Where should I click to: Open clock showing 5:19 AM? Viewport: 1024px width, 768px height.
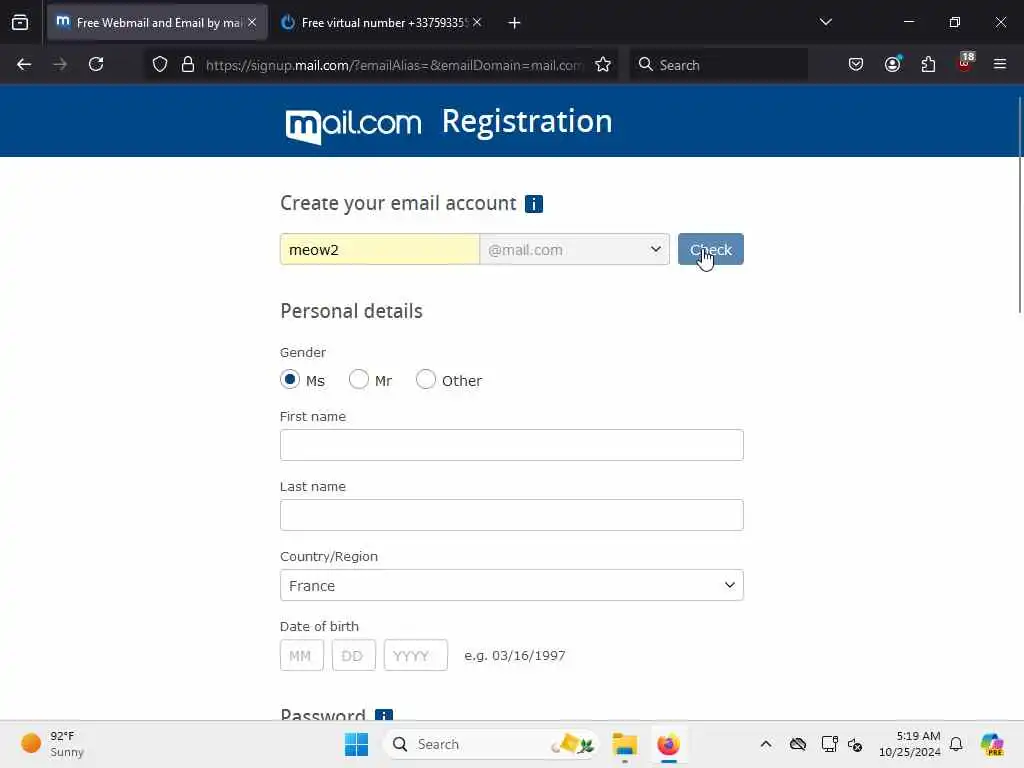click(910, 744)
